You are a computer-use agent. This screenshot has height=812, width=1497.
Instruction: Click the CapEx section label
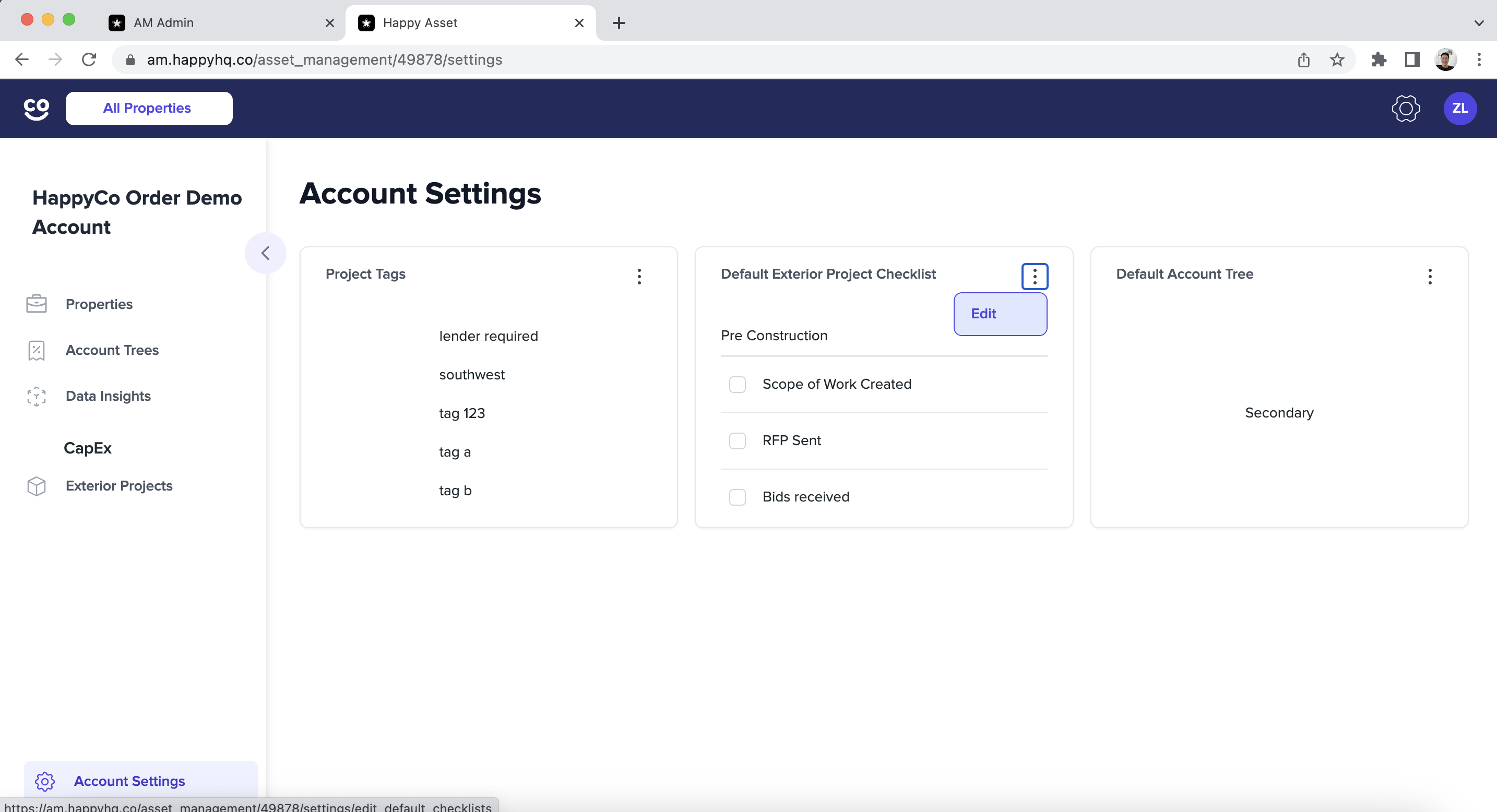tap(88, 448)
